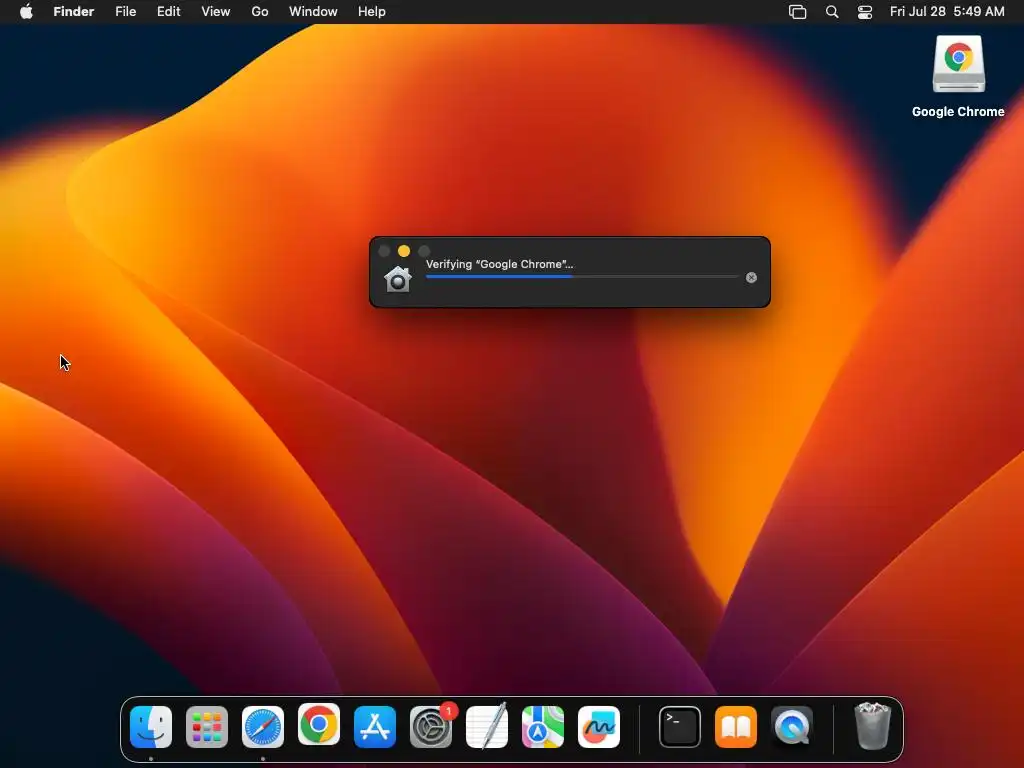Screen dimensions: 1024x768
Task: Cancel verifying Google Chrome
Action: pos(752,278)
